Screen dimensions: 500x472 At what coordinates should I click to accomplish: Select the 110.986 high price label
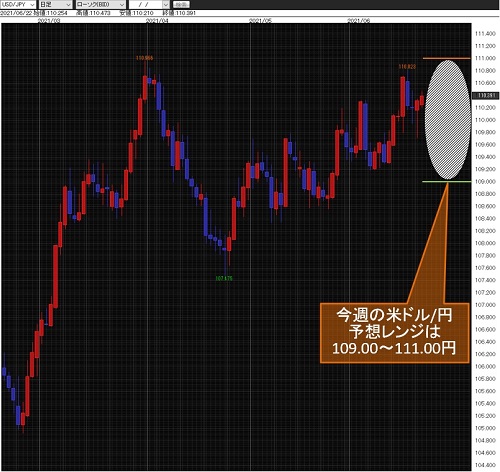pos(144,58)
